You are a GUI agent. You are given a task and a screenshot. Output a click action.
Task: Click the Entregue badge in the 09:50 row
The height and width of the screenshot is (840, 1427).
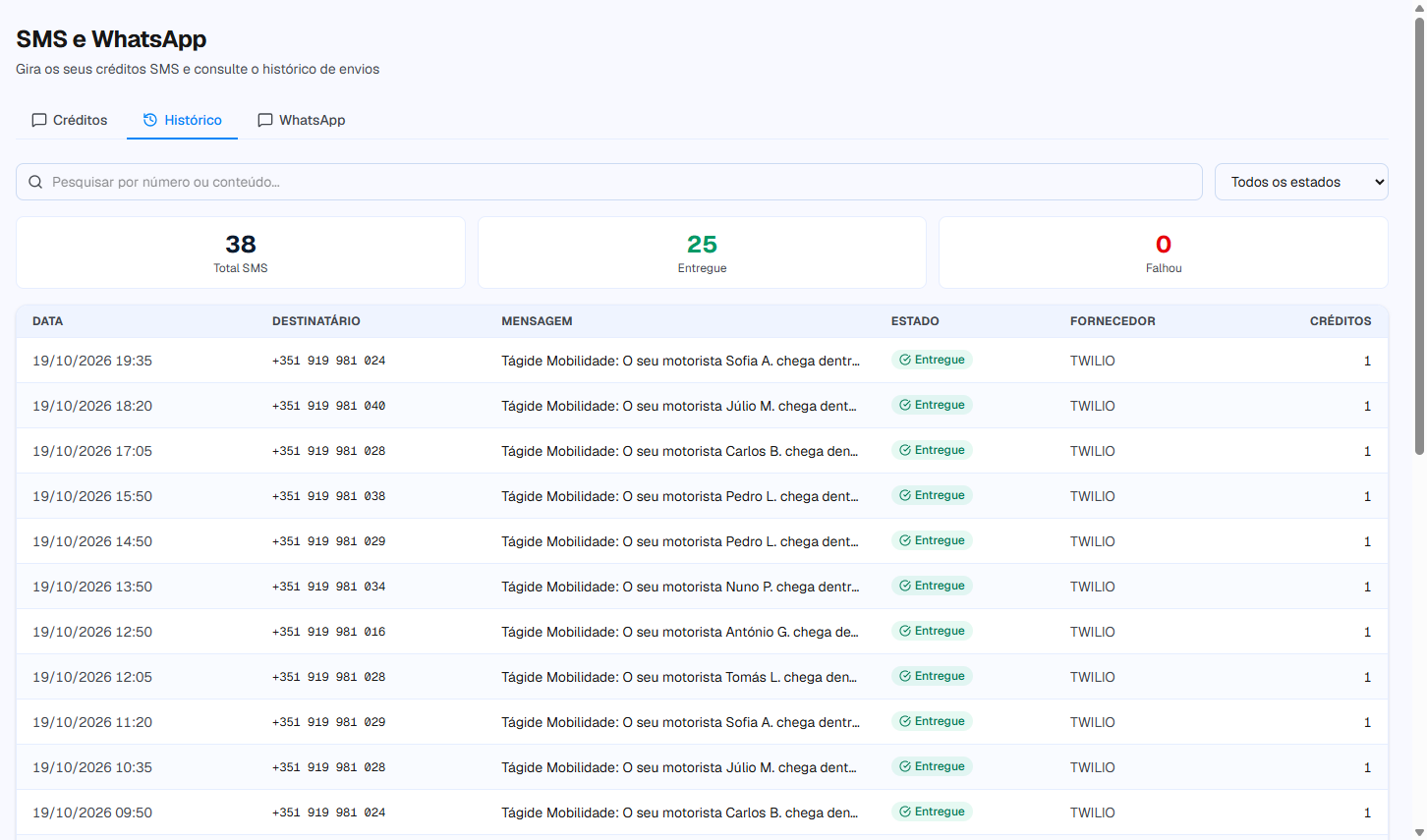[x=932, y=812]
